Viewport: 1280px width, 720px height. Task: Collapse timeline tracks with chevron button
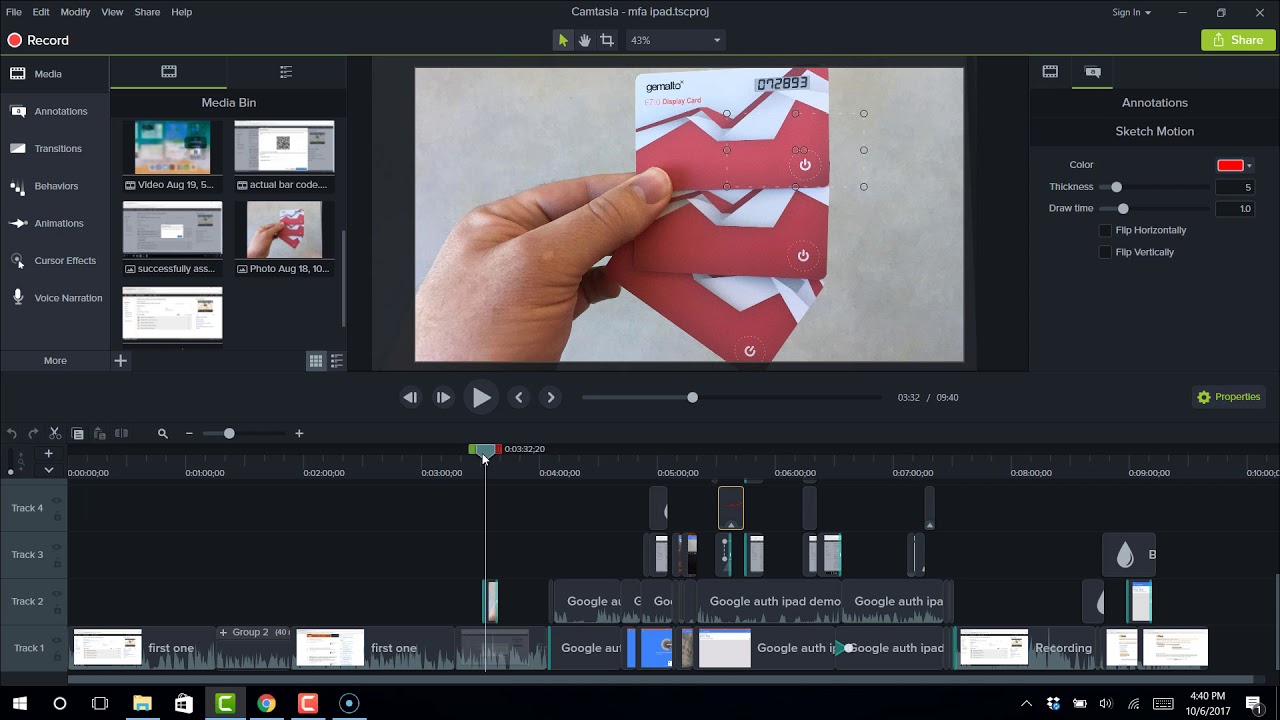point(48,470)
